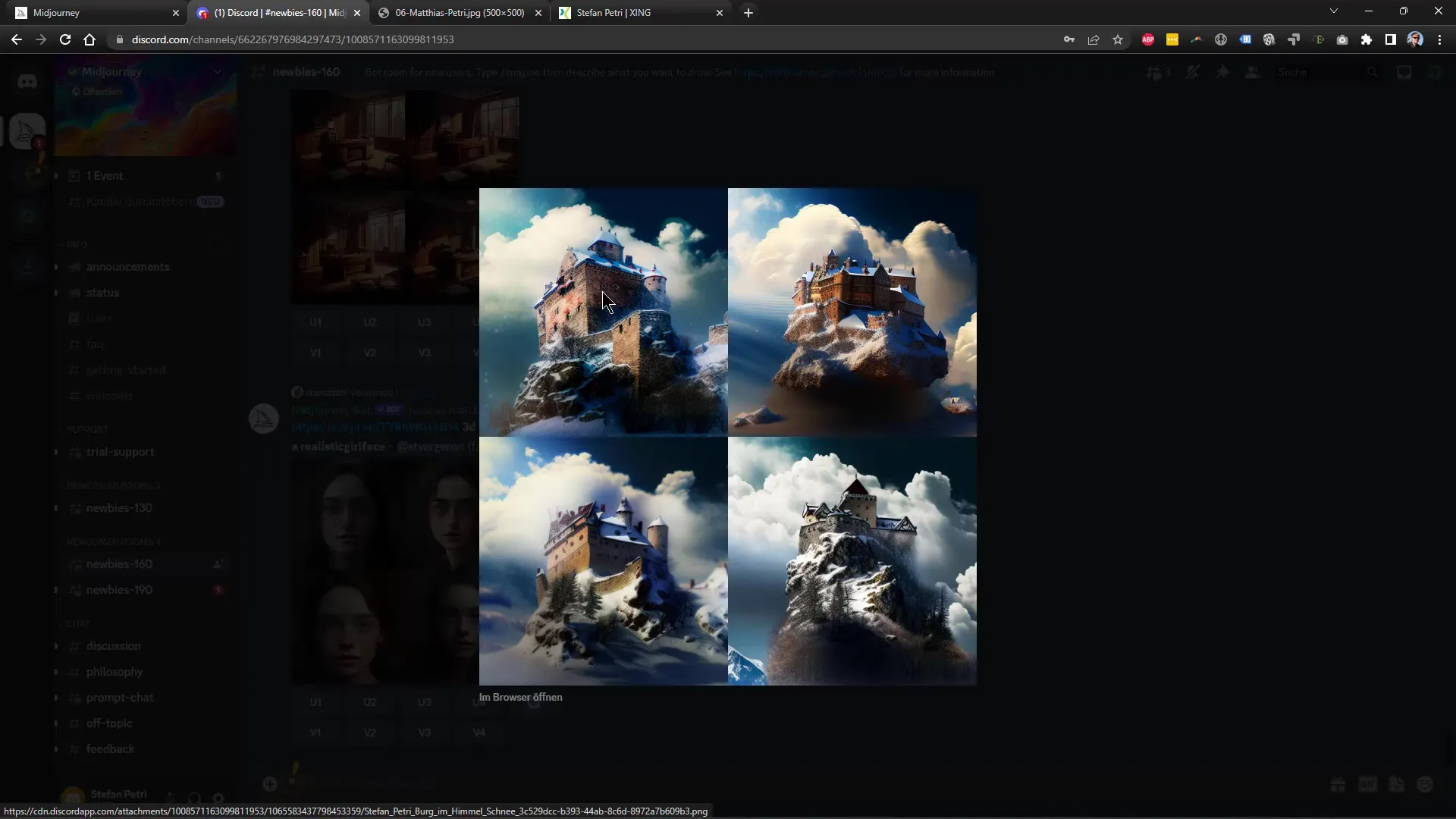Viewport: 1456px width, 819px height.
Task: Click the share page icon in address bar
Action: (x=1094, y=39)
